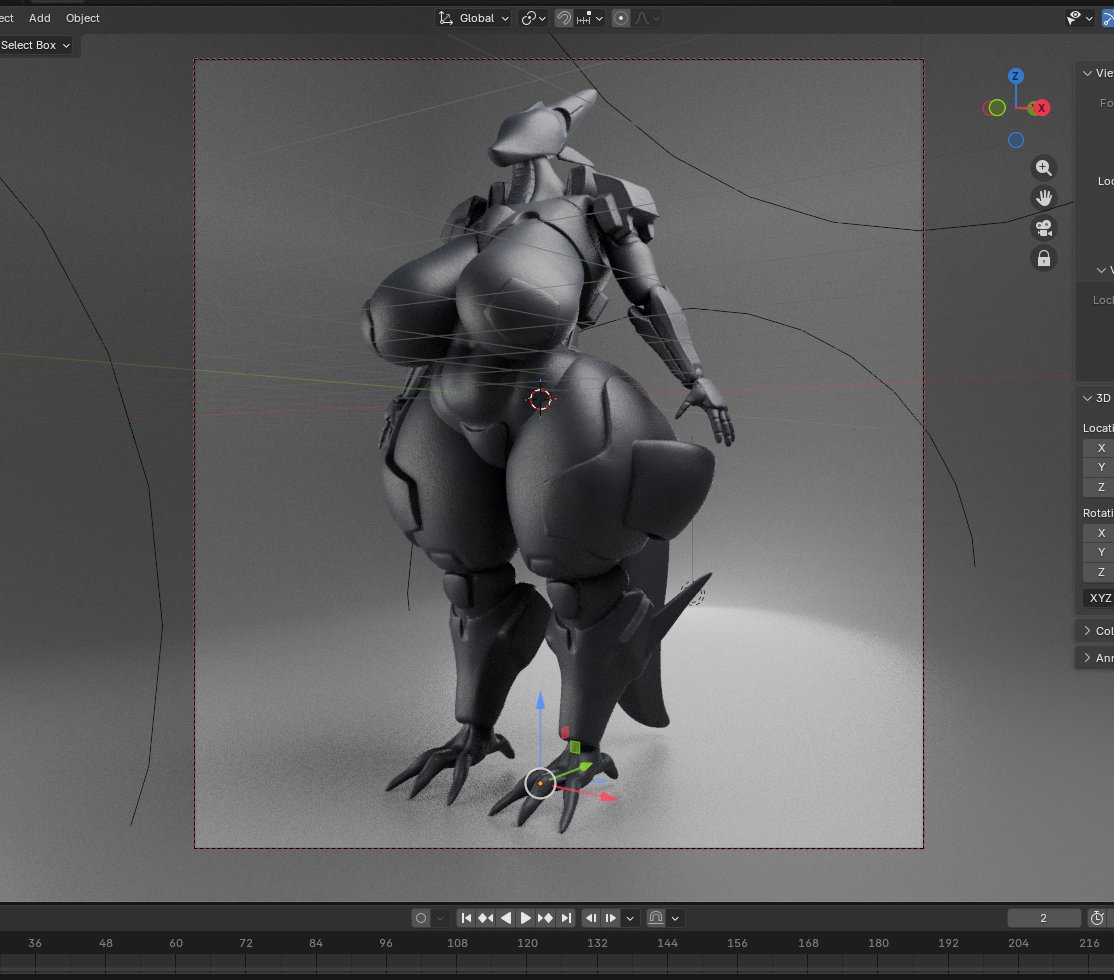Image resolution: width=1114 pixels, height=980 pixels.
Task: Click the magnifier zoom view icon
Action: (1044, 168)
